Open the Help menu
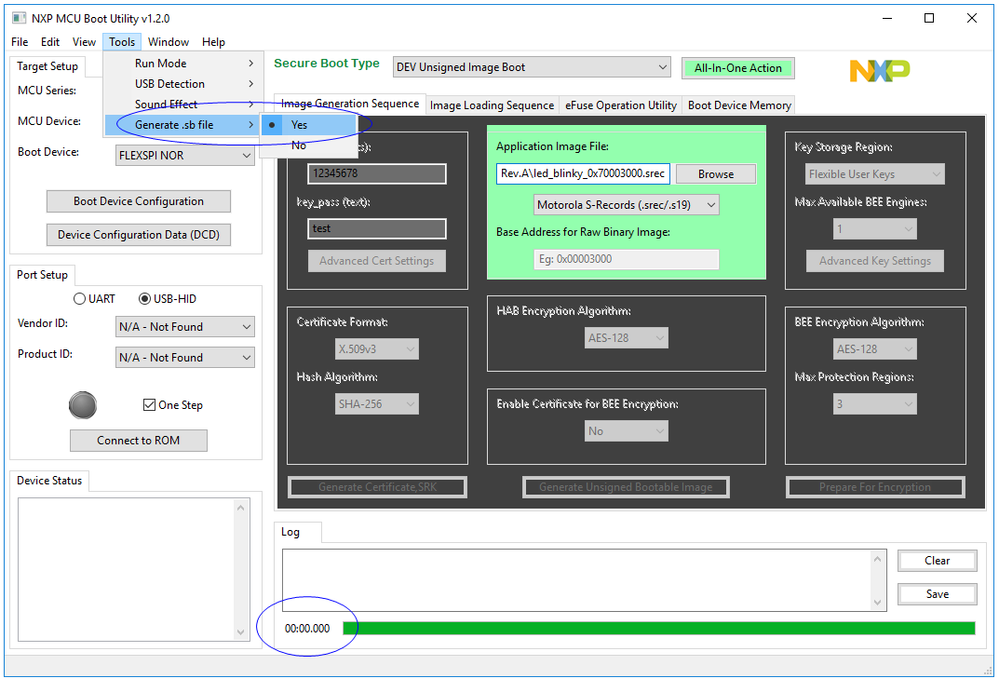The height and width of the screenshot is (682, 999). (213, 42)
